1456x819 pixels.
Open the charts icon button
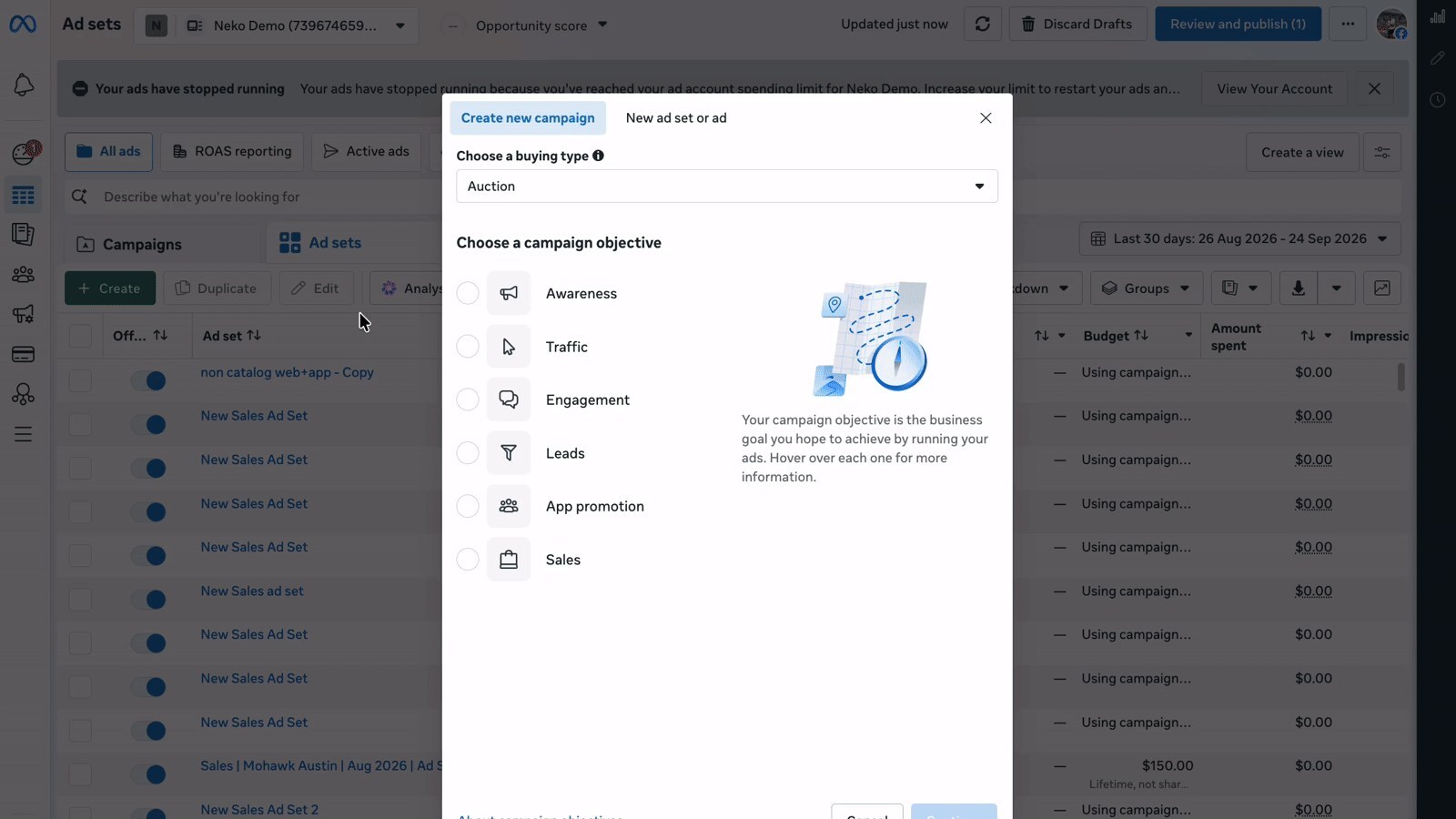click(1382, 288)
